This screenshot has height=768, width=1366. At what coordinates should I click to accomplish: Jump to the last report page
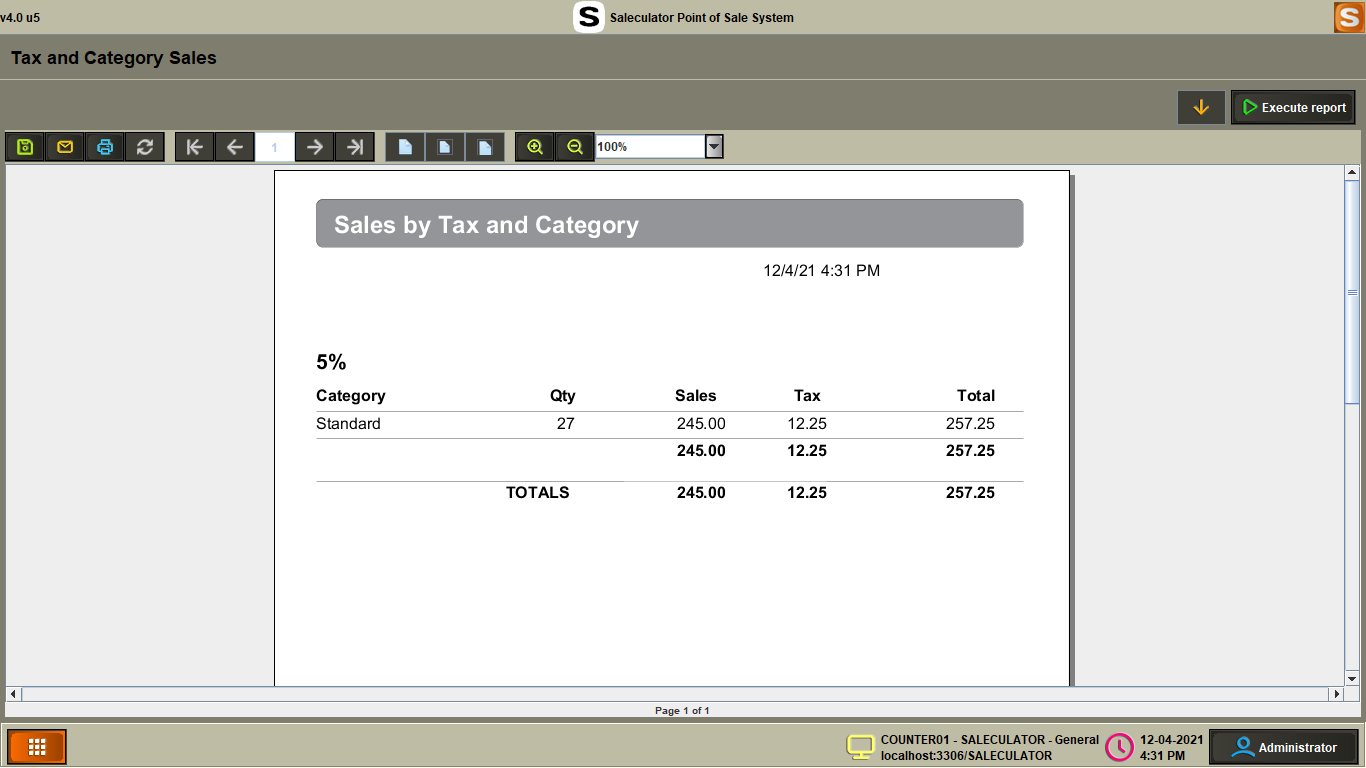(355, 147)
